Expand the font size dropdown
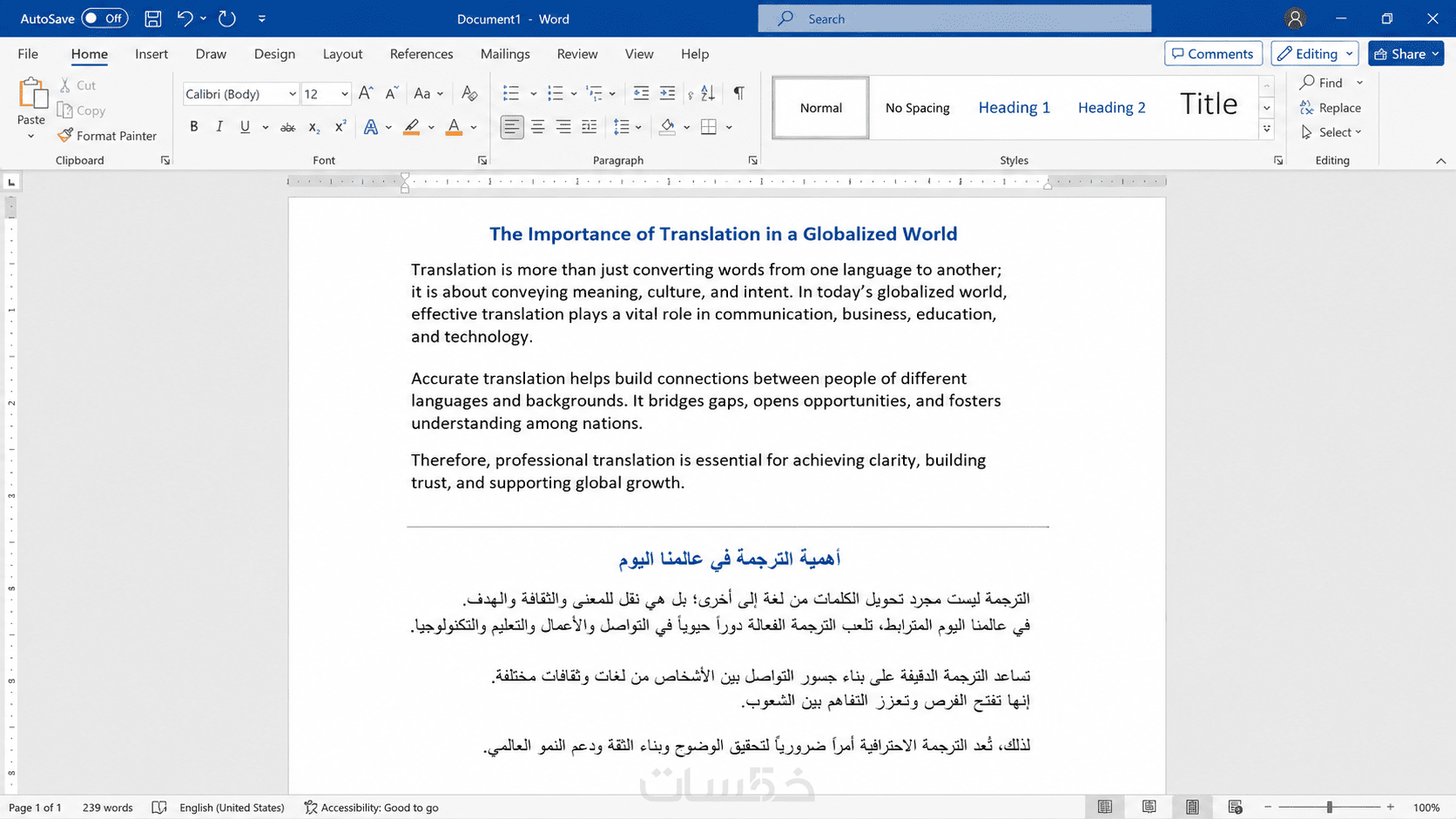 (345, 94)
